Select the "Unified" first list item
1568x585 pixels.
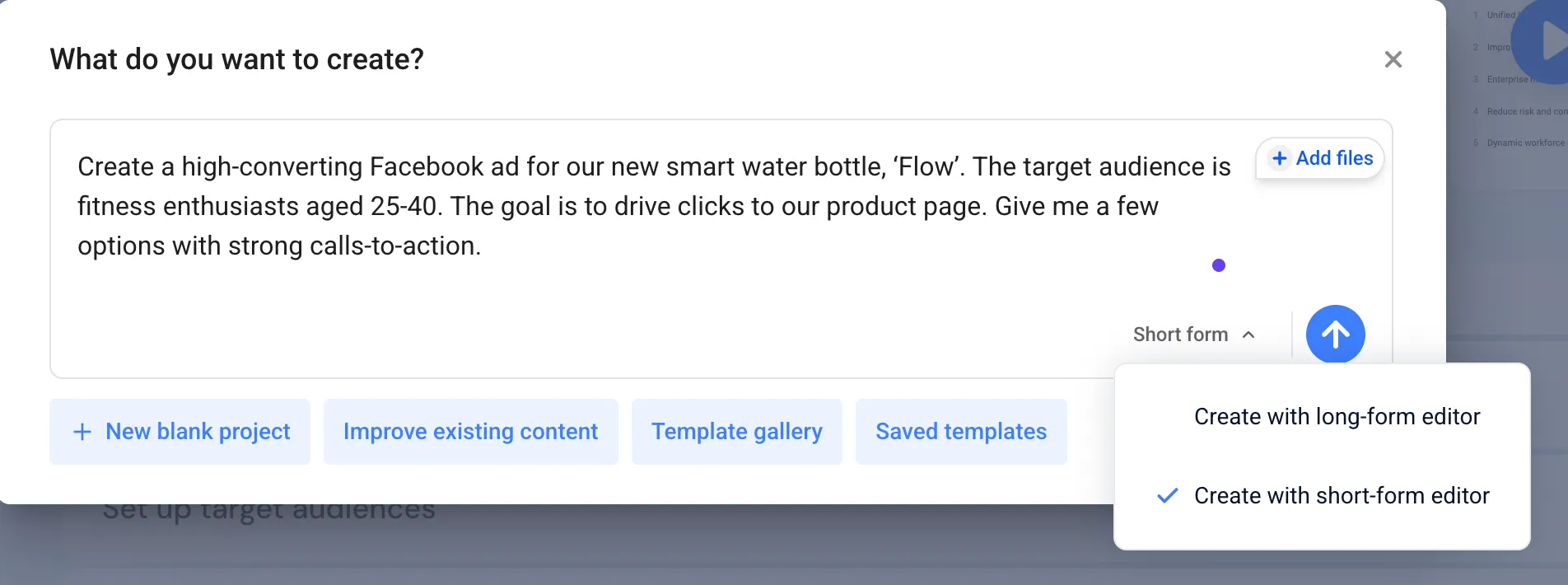(1500, 15)
